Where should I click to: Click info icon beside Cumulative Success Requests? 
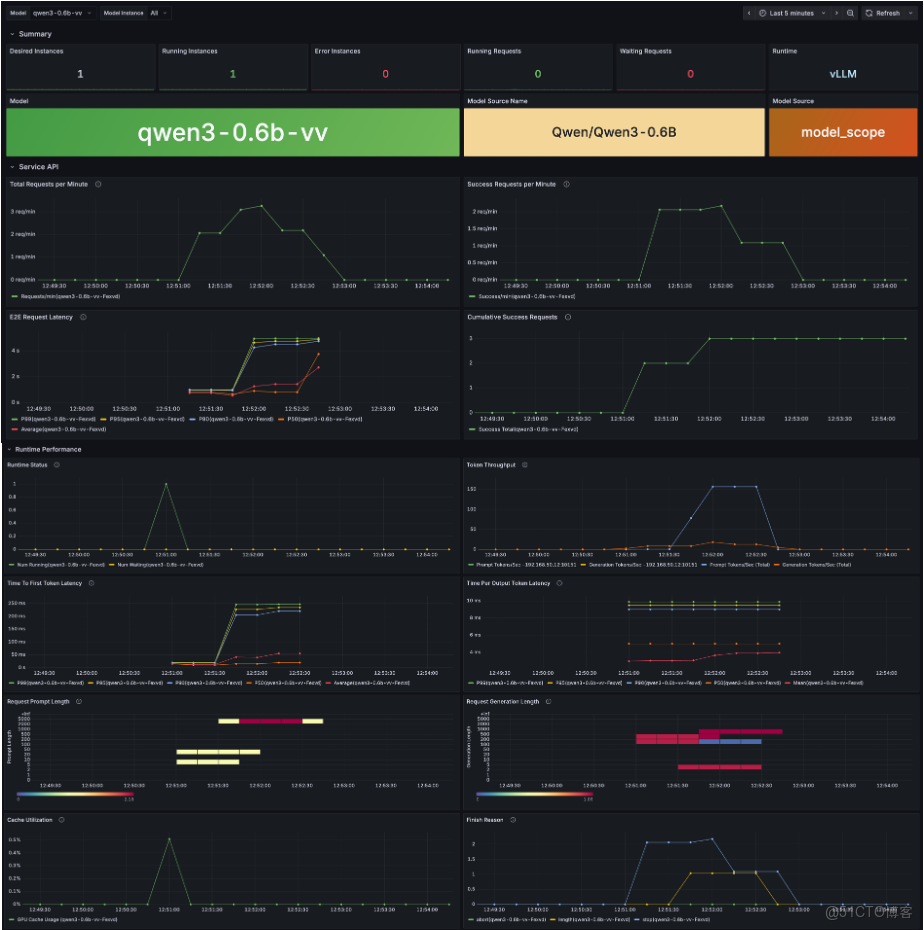tap(568, 317)
